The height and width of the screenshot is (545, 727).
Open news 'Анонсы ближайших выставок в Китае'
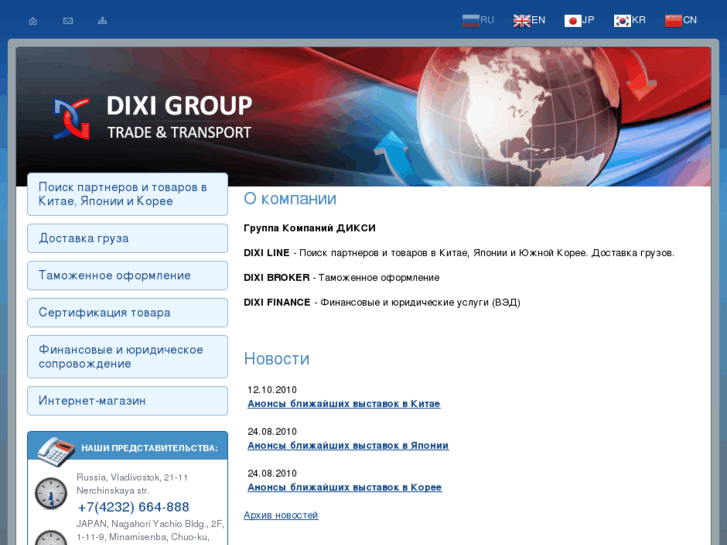click(x=344, y=404)
